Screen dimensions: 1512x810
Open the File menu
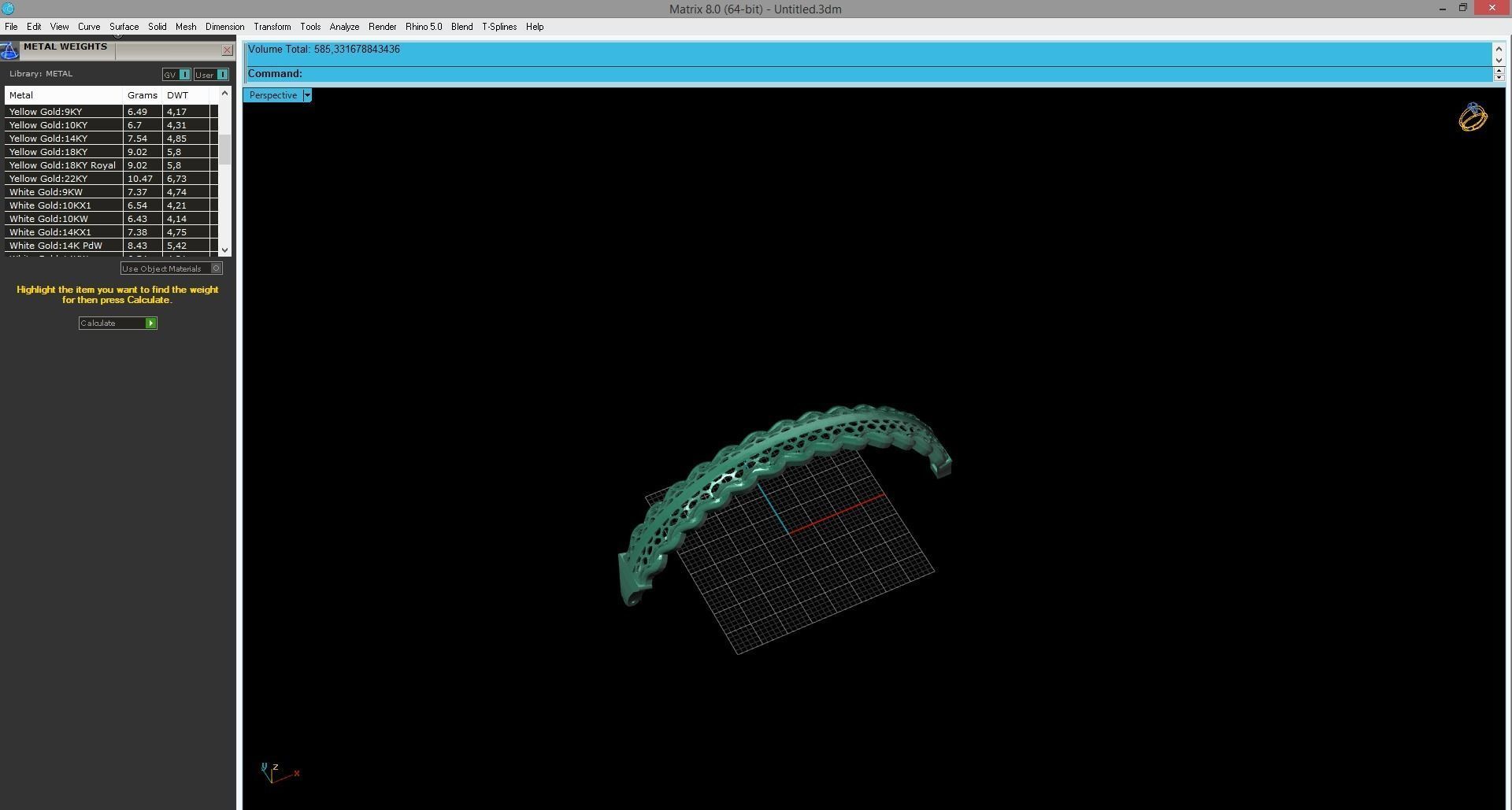[11, 27]
